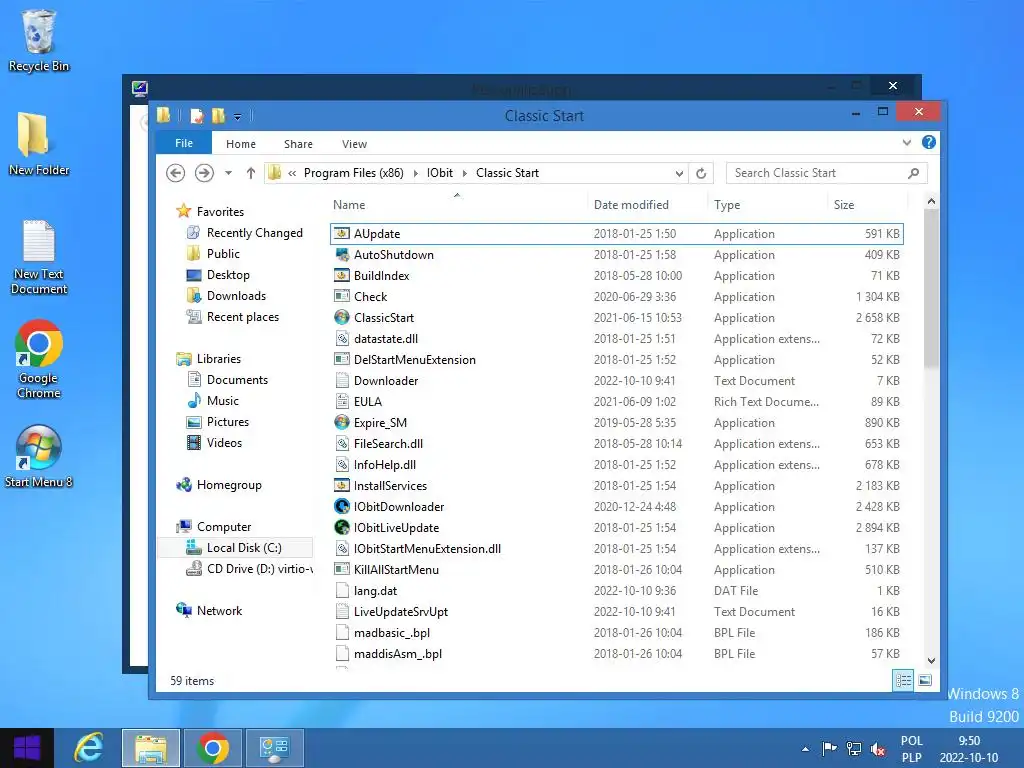This screenshot has height=768, width=1024.
Task: Expand arrow after Program Files (x86)
Action: pyautogui.click(x=415, y=173)
